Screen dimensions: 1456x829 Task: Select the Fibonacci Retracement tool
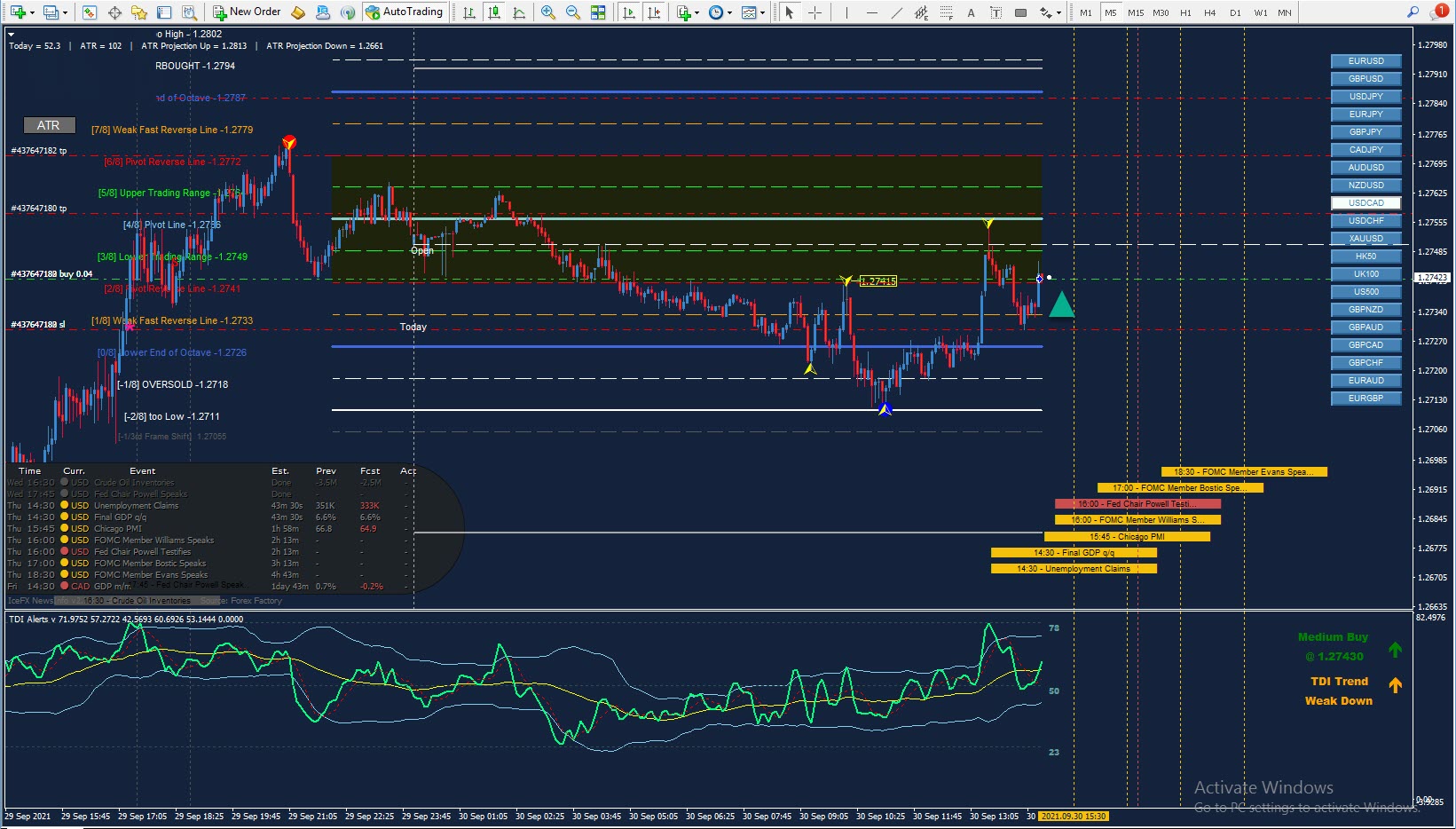pyautogui.click(x=946, y=12)
